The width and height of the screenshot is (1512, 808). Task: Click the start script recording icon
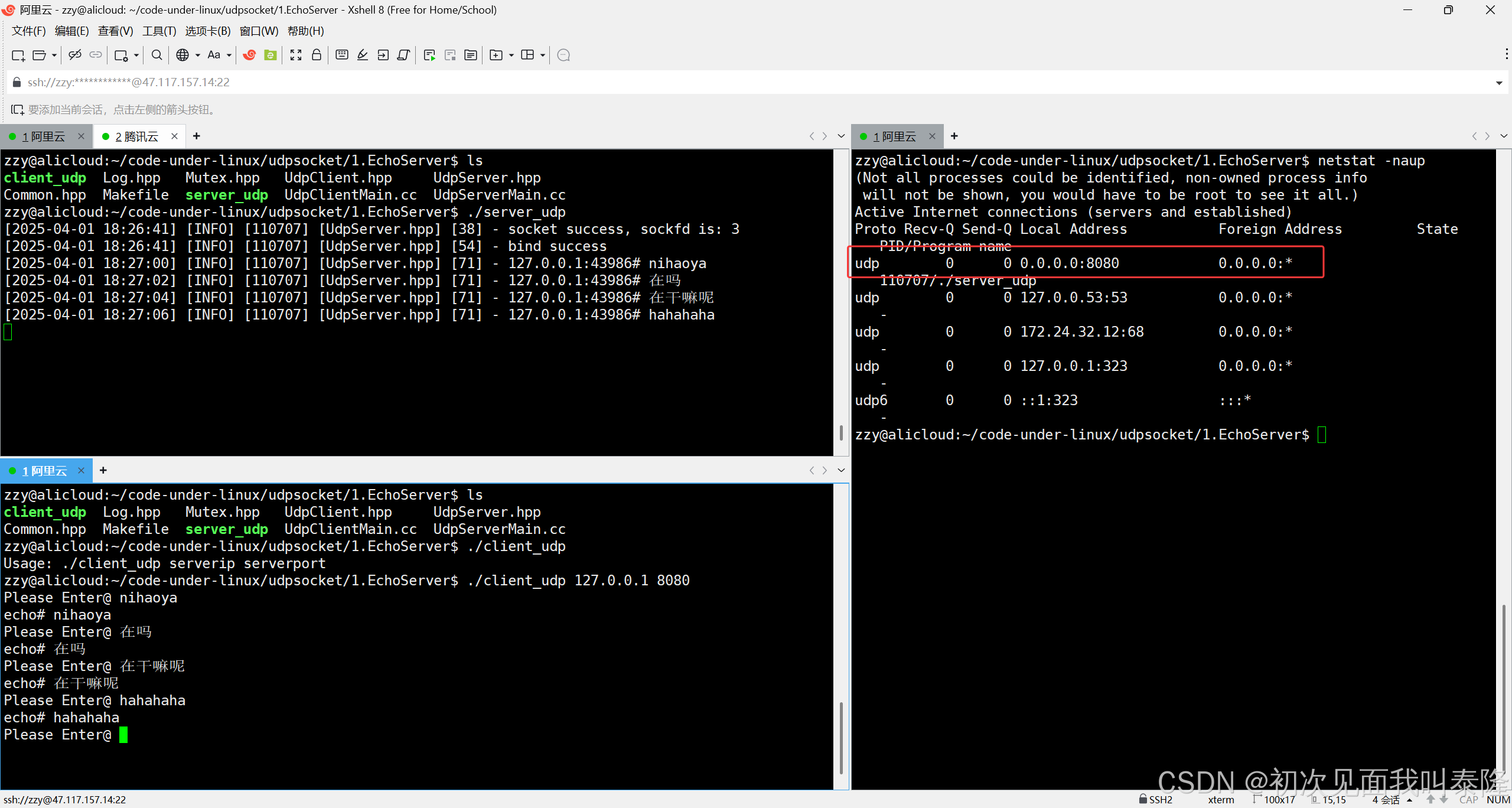(429, 55)
